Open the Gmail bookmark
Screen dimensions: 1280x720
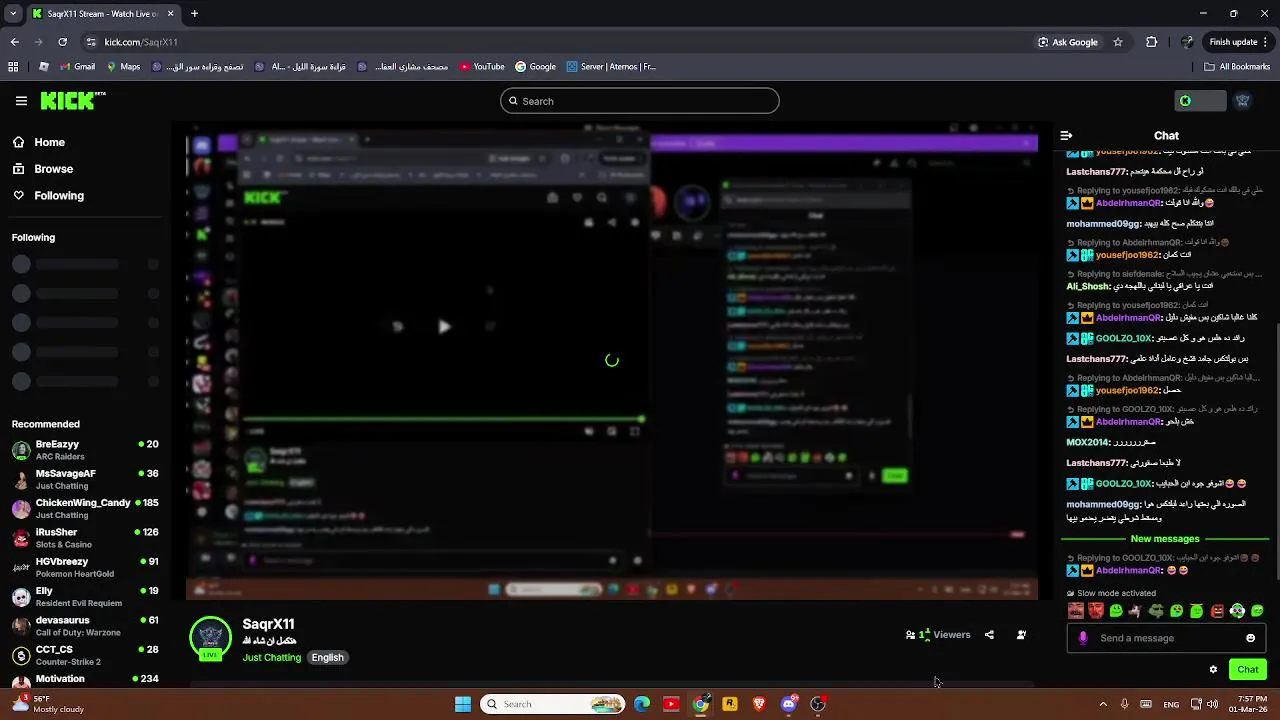tap(77, 67)
